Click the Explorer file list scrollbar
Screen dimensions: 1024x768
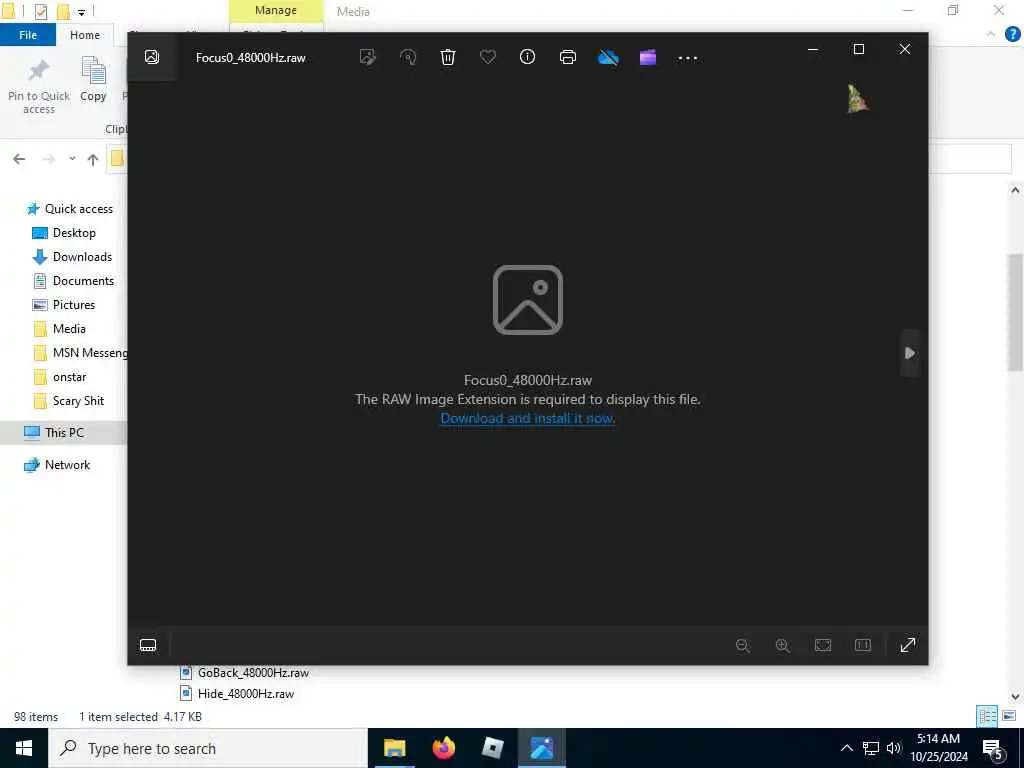click(1015, 312)
